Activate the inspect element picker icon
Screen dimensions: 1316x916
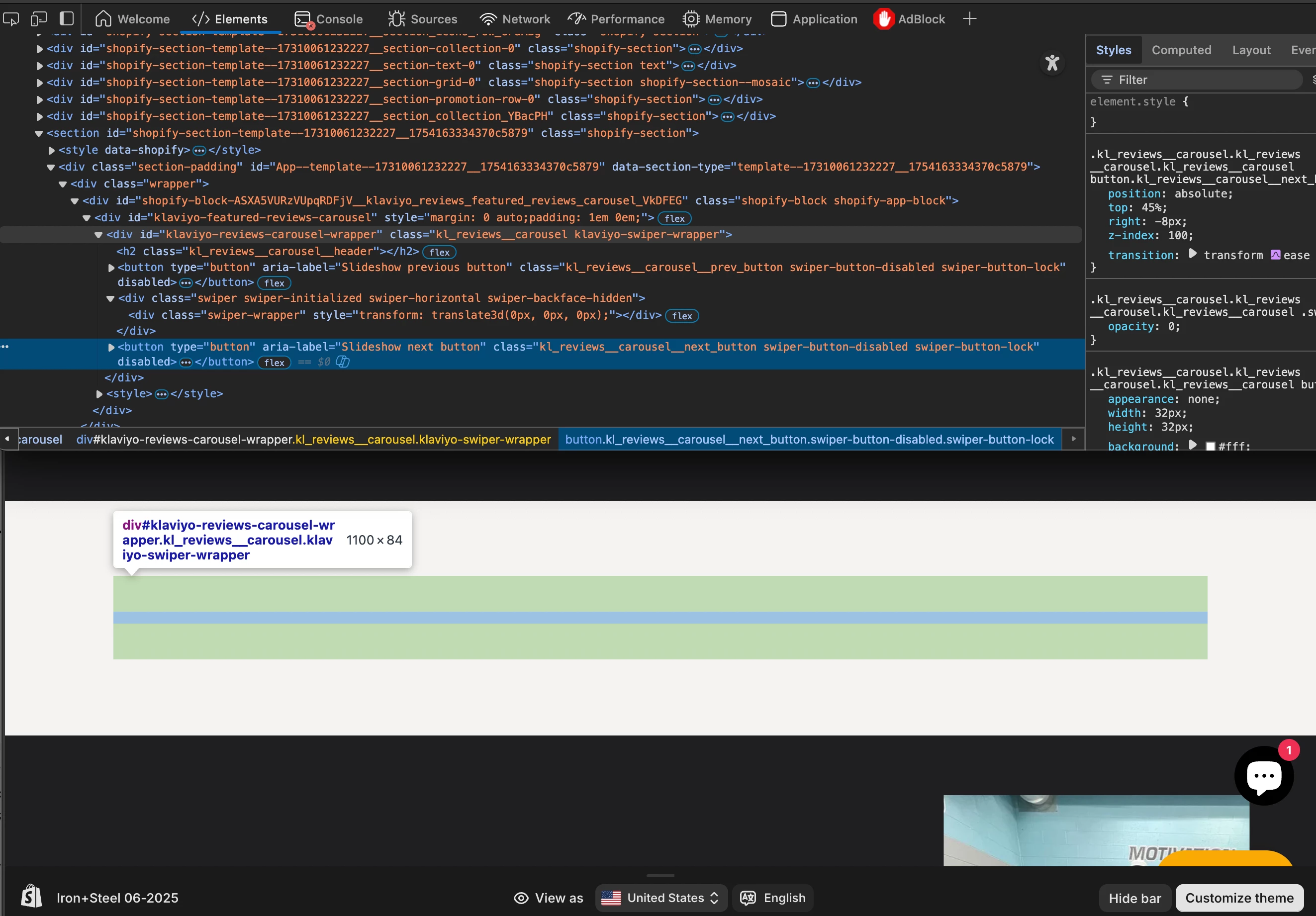tap(11, 19)
